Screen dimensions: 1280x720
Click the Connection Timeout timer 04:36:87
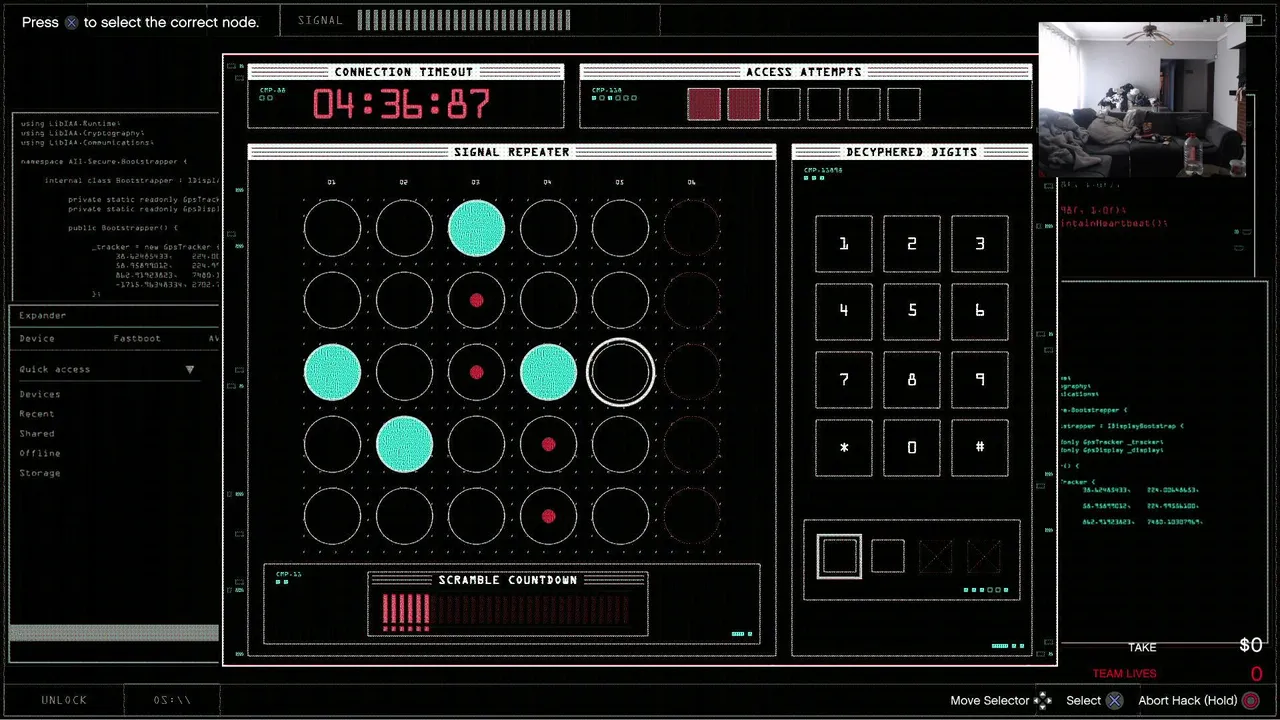point(401,104)
